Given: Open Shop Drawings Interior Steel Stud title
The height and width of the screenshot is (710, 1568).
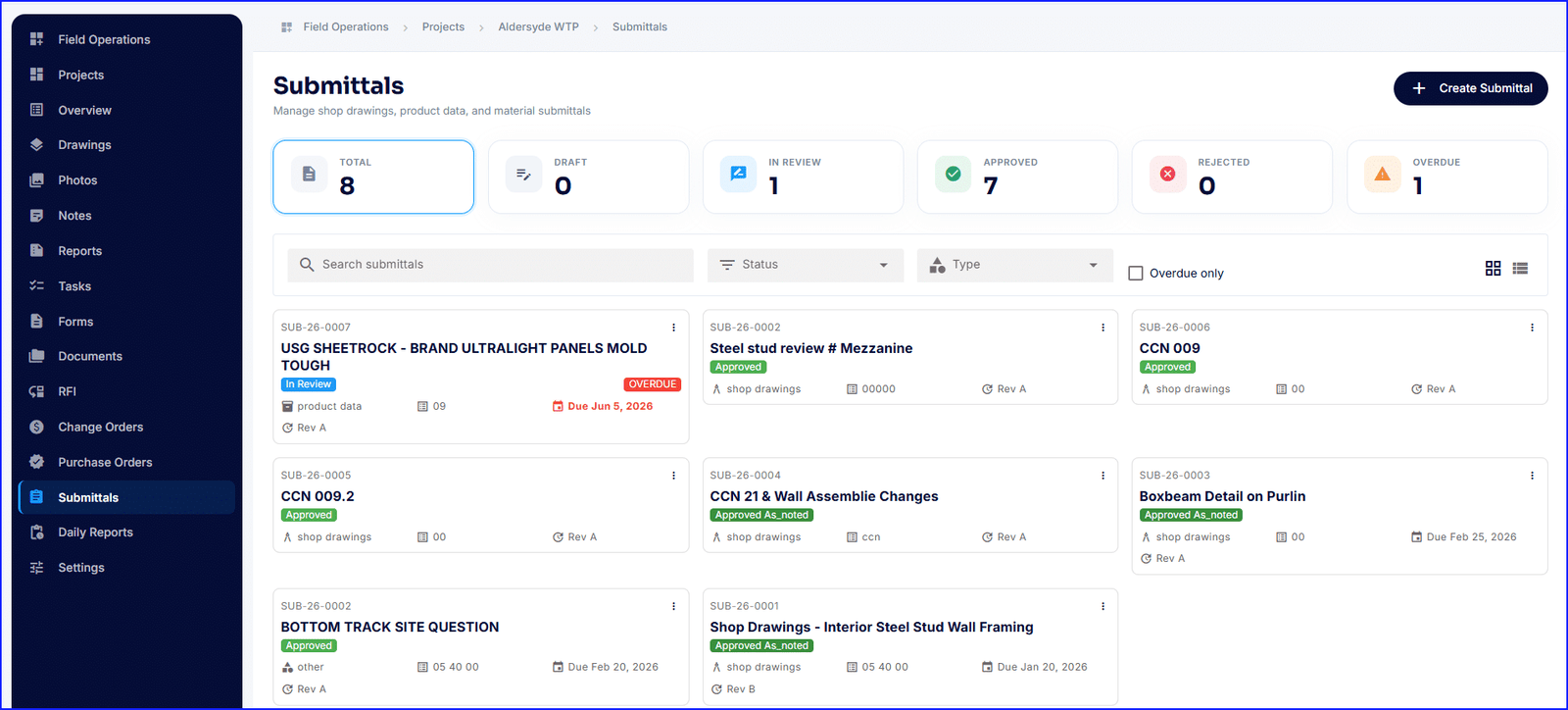Looking at the screenshot, I should point(871,628).
